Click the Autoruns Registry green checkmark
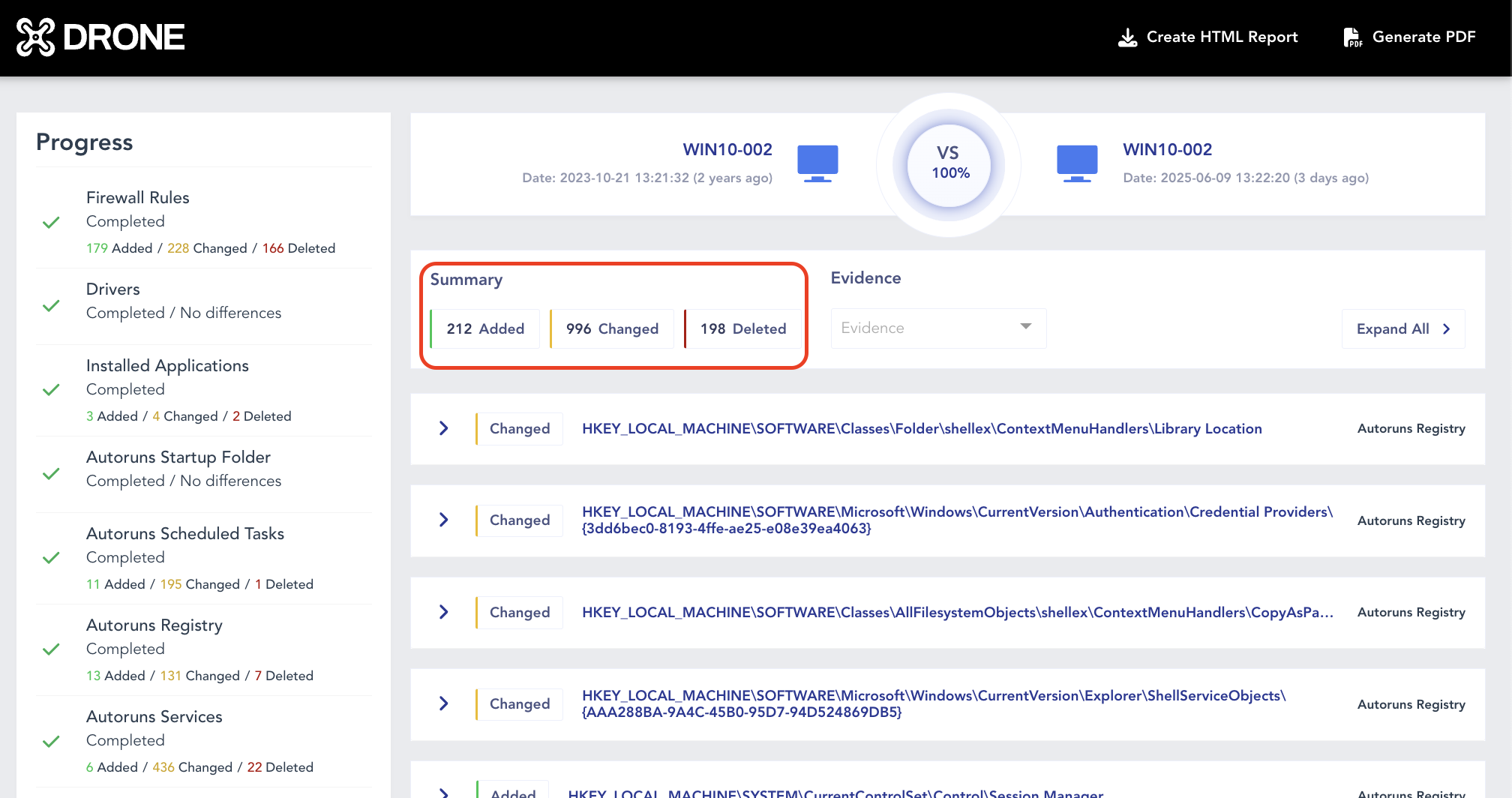Image resolution: width=1512 pixels, height=798 pixels. tap(51, 649)
